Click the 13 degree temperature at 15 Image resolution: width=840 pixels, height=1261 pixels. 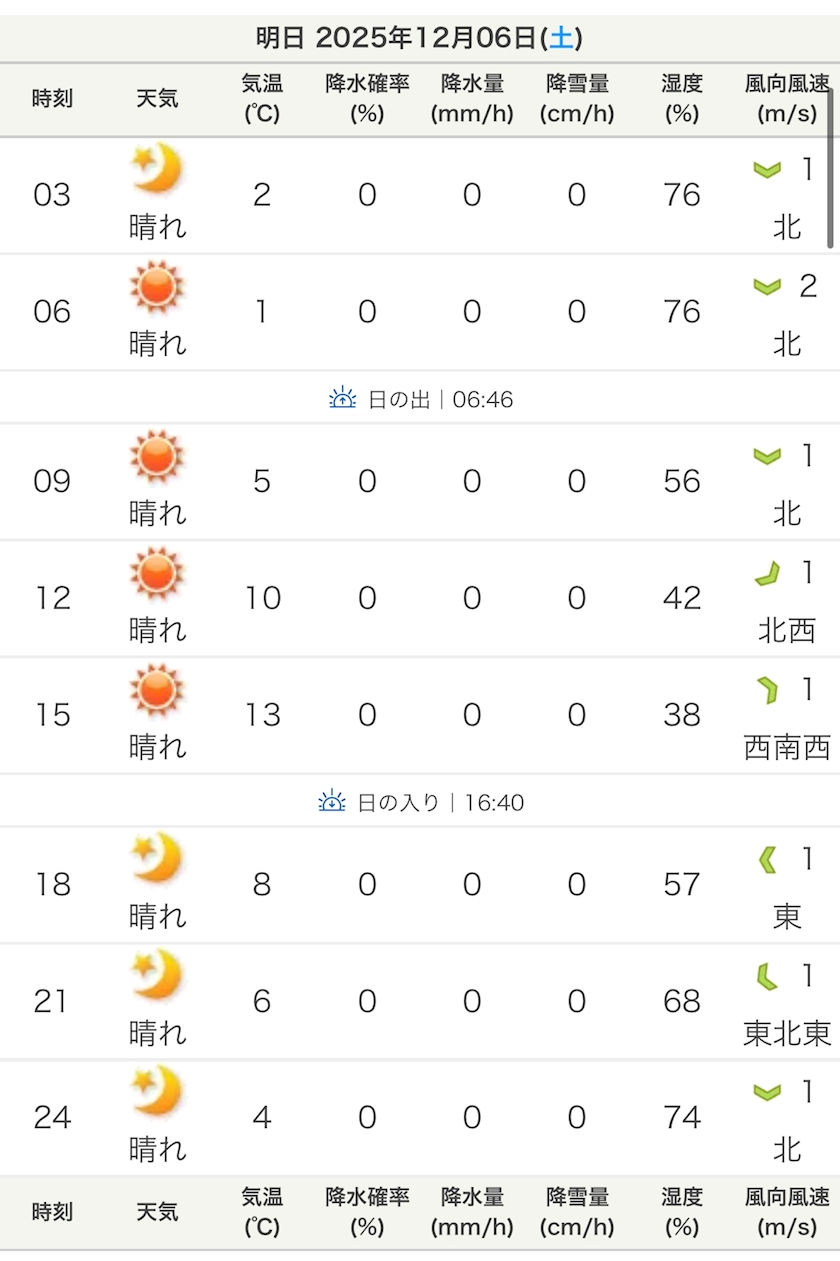(x=262, y=715)
